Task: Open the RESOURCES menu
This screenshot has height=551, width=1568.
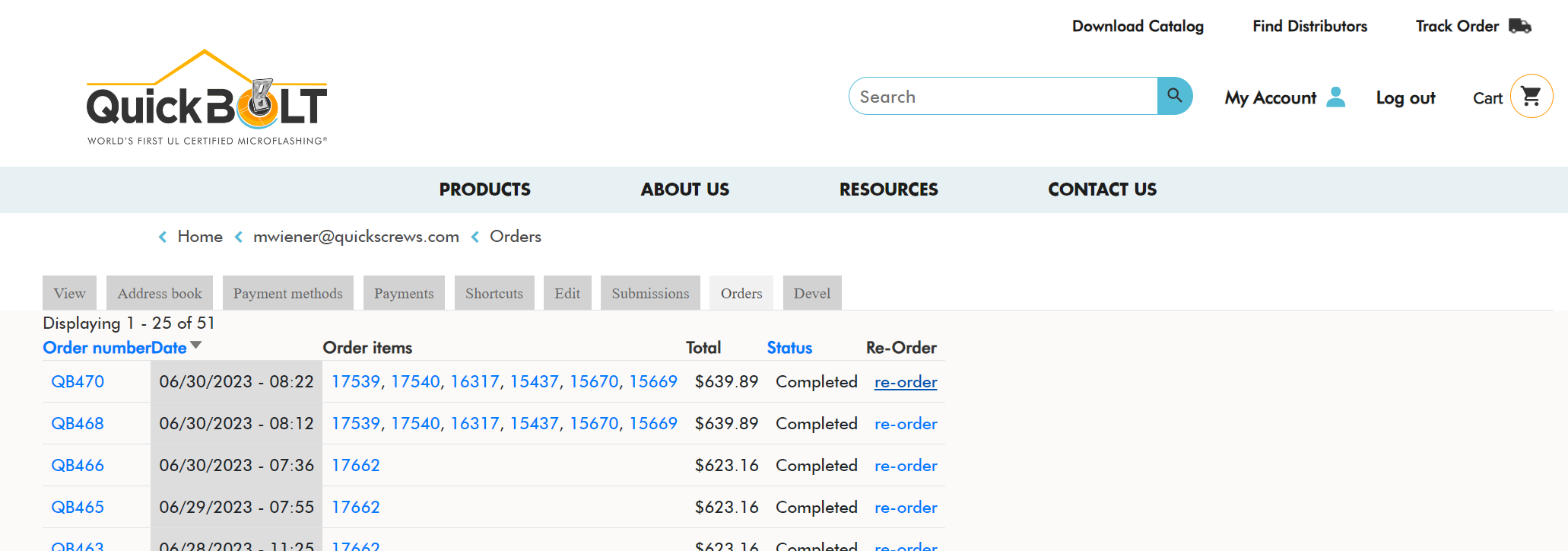Action: click(x=888, y=190)
